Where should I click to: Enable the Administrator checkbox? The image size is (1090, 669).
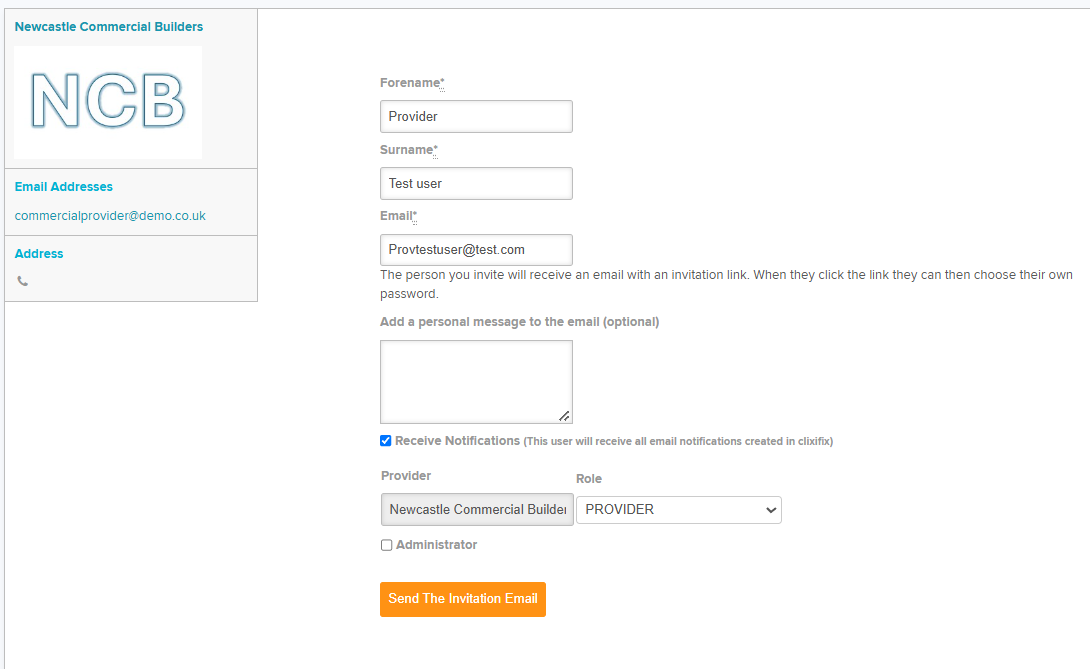[x=387, y=545]
